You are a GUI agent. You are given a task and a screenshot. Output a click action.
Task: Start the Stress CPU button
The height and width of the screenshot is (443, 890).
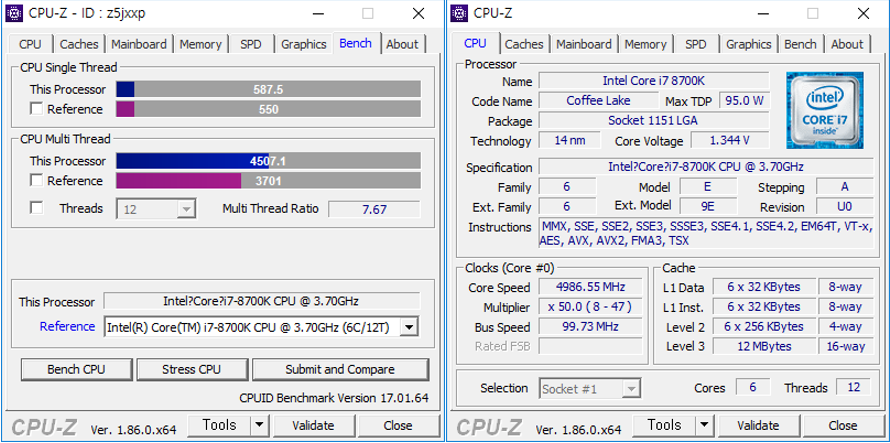point(191,370)
